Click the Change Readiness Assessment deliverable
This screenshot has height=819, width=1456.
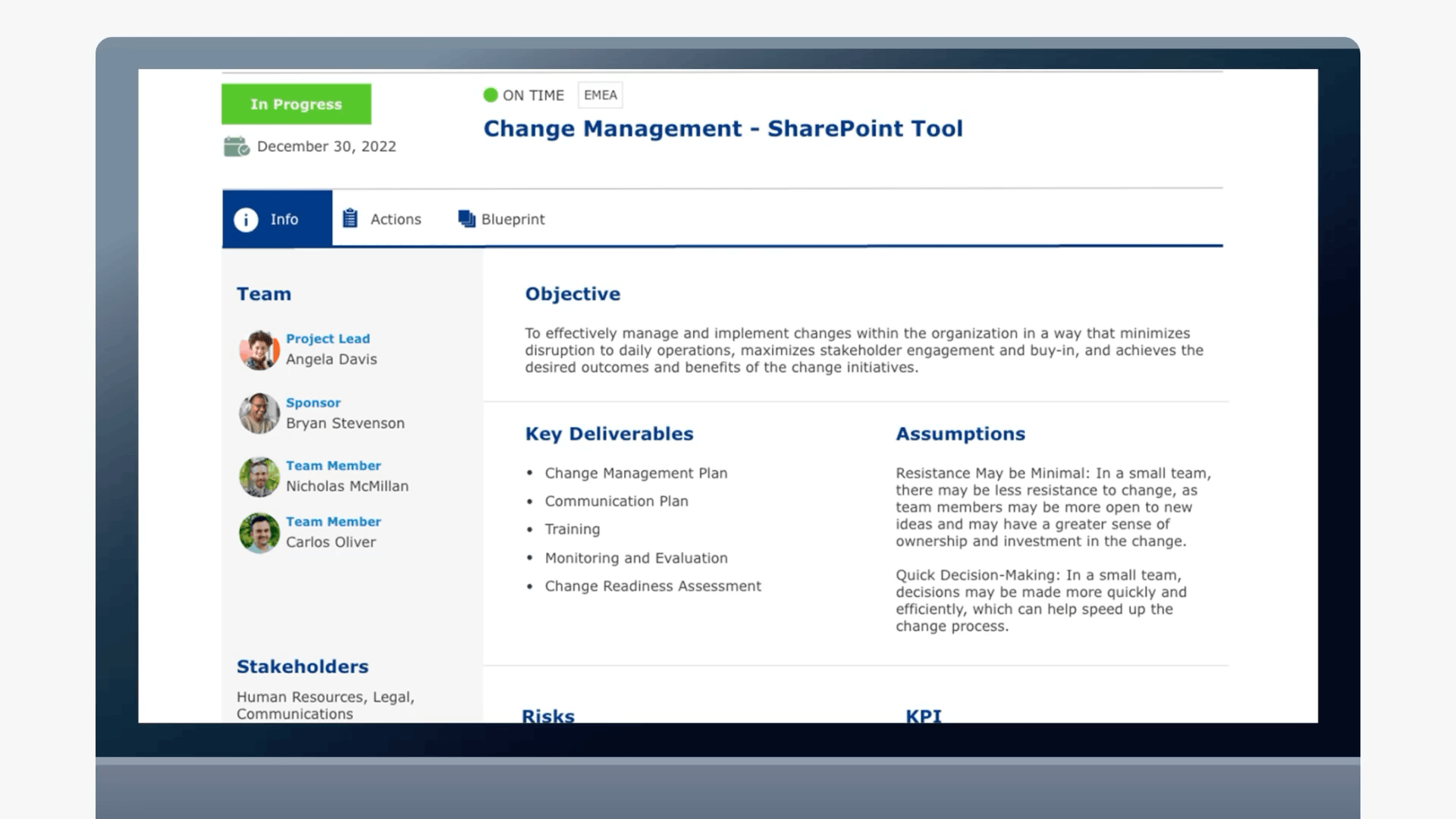(x=652, y=586)
